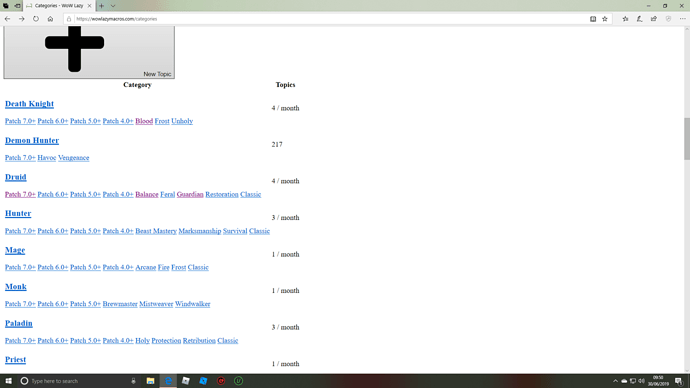The height and width of the screenshot is (388, 690).
Task: Open Patch 4.0+ under Hunter
Action: click(x=118, y=231)
